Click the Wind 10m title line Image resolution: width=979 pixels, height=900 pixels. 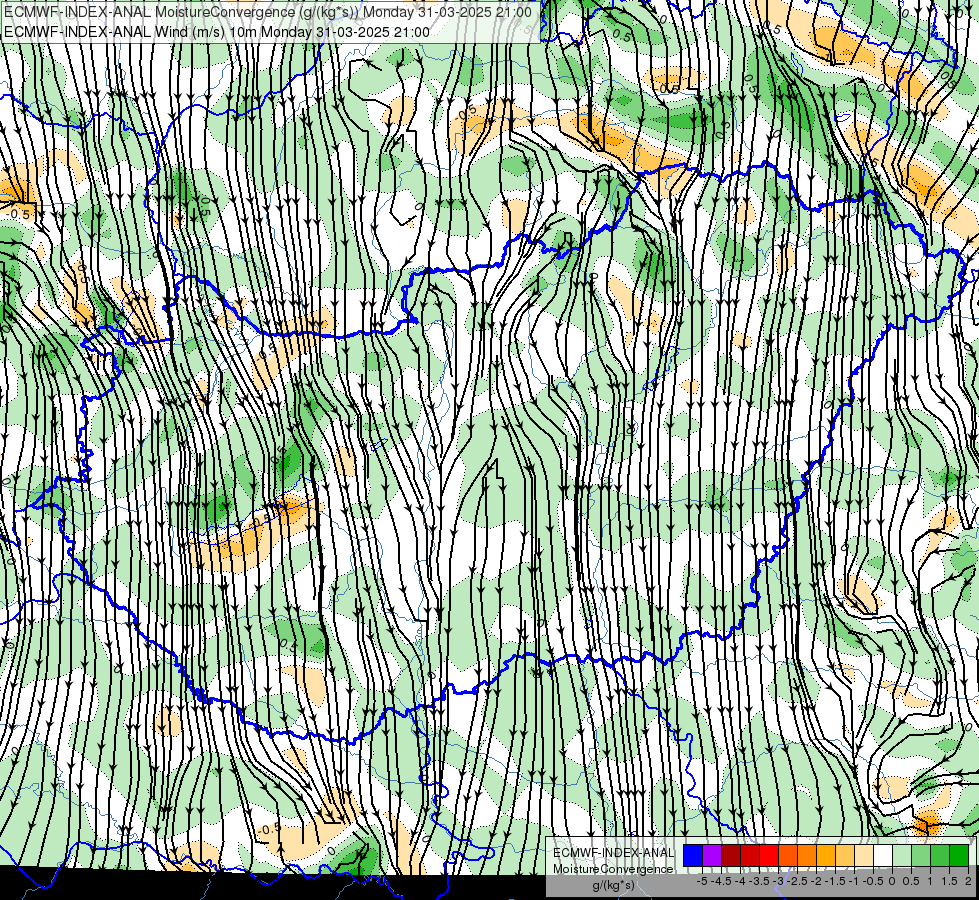click(x=217, y=31)
